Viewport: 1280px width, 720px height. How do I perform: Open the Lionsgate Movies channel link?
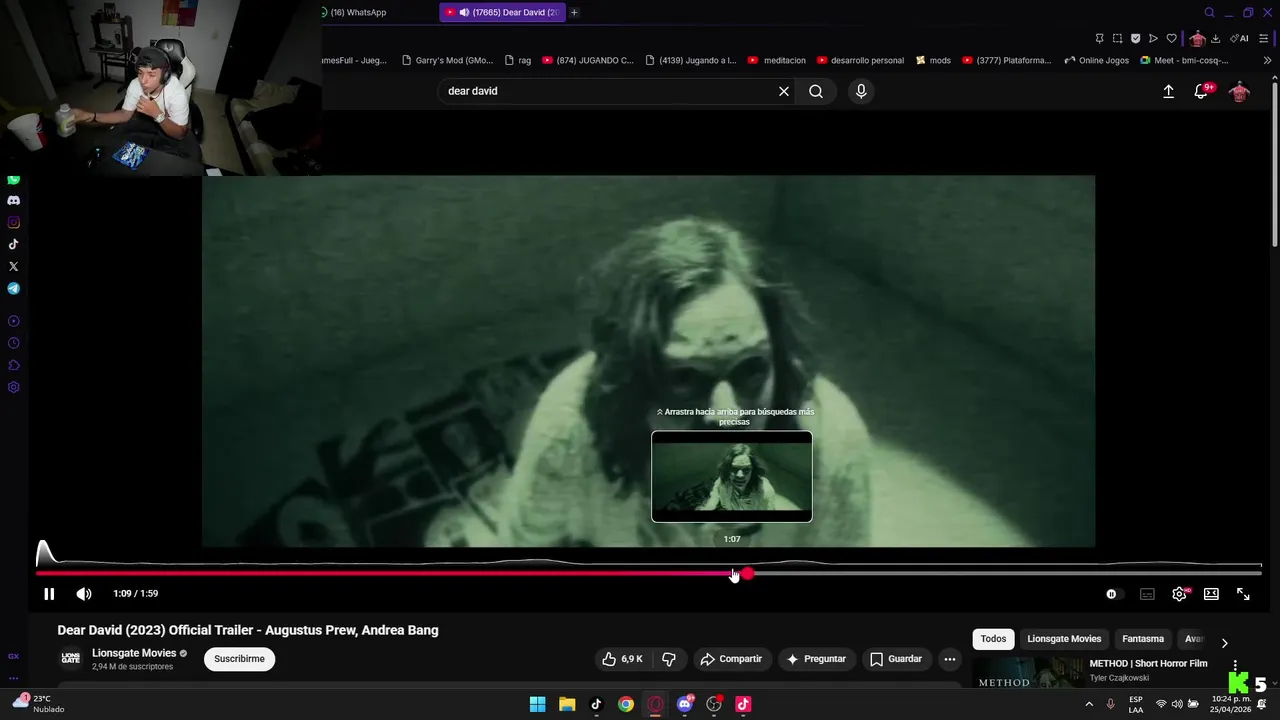click(x=134, y=653)
